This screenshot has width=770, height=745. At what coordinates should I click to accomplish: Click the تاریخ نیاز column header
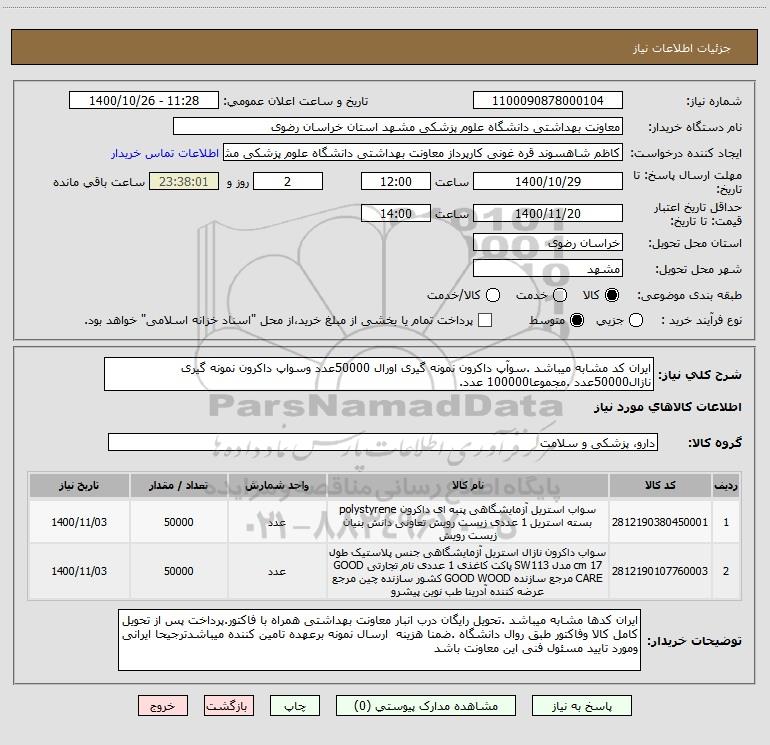tap(79, 485)
